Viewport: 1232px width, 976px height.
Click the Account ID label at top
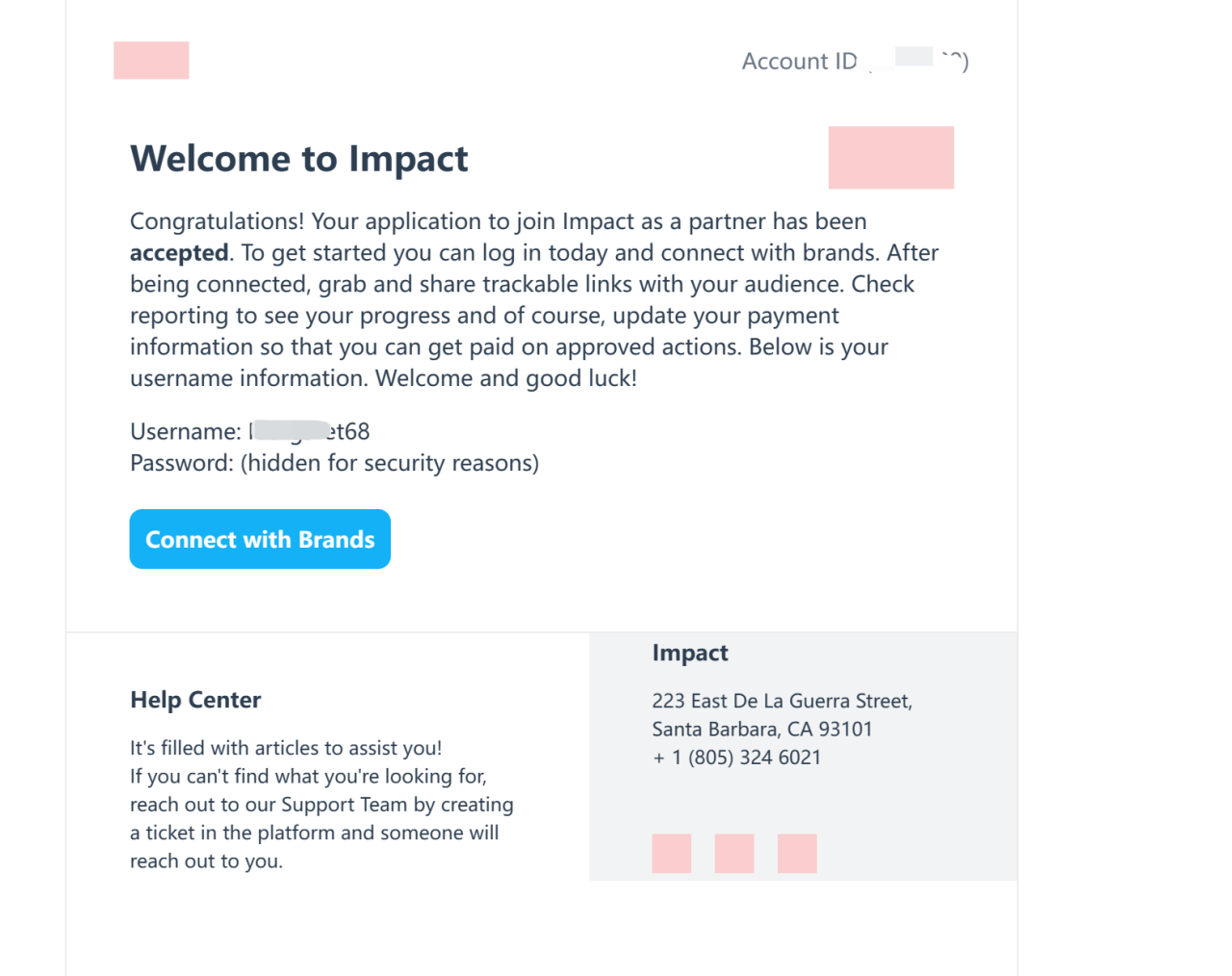[799, 62]
